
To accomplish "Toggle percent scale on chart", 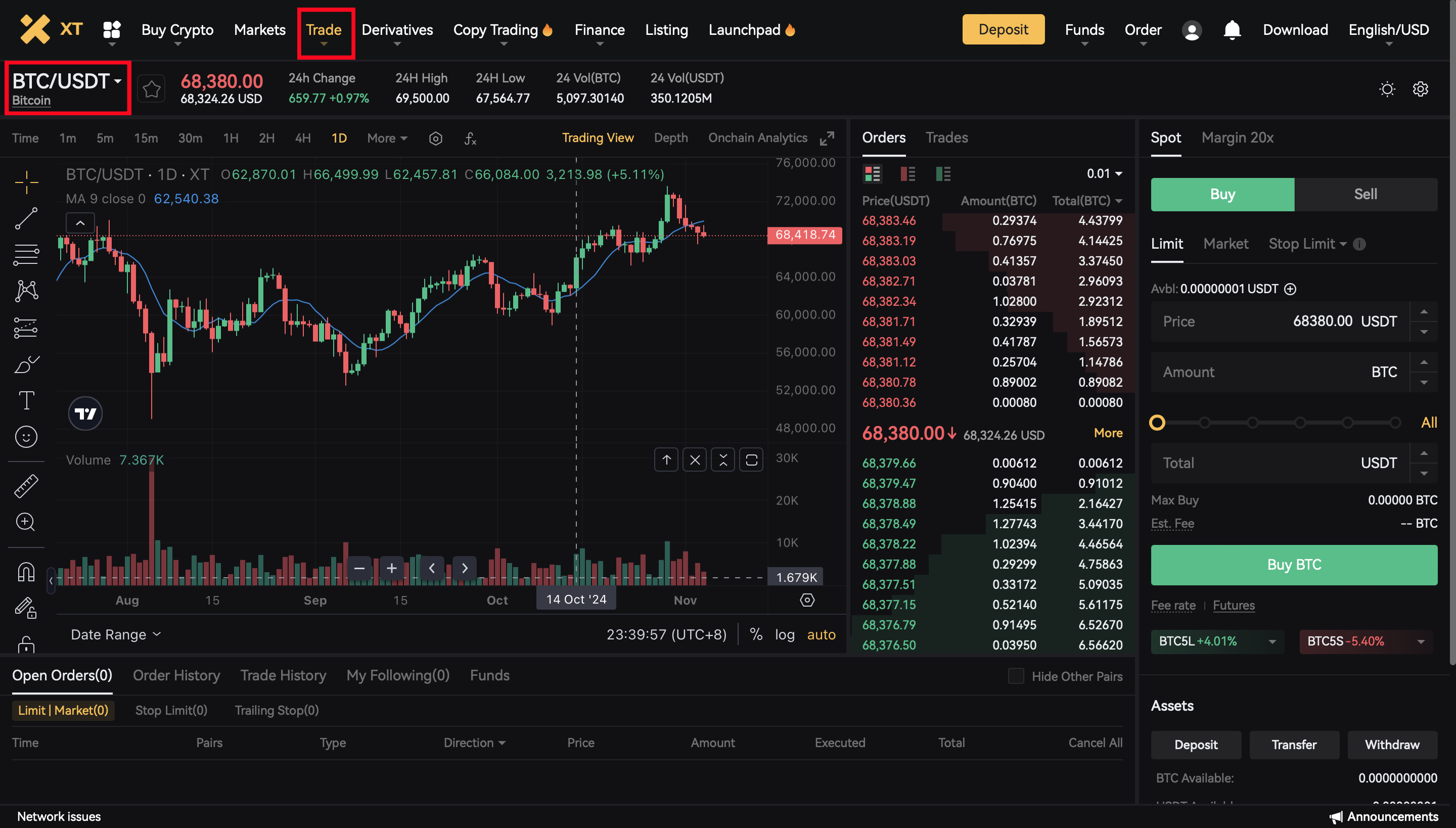I will tap(755, 635).
